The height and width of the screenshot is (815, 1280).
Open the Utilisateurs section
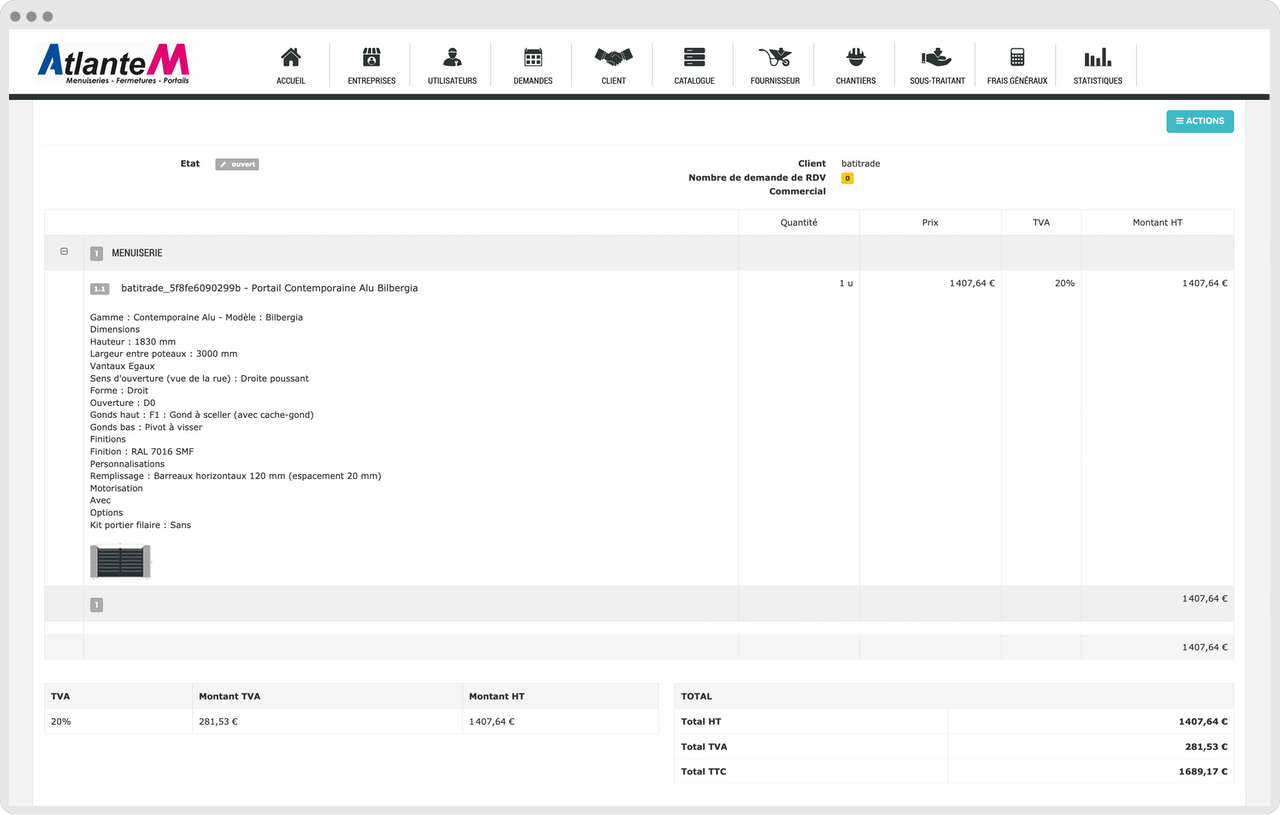tap(452, 64)
